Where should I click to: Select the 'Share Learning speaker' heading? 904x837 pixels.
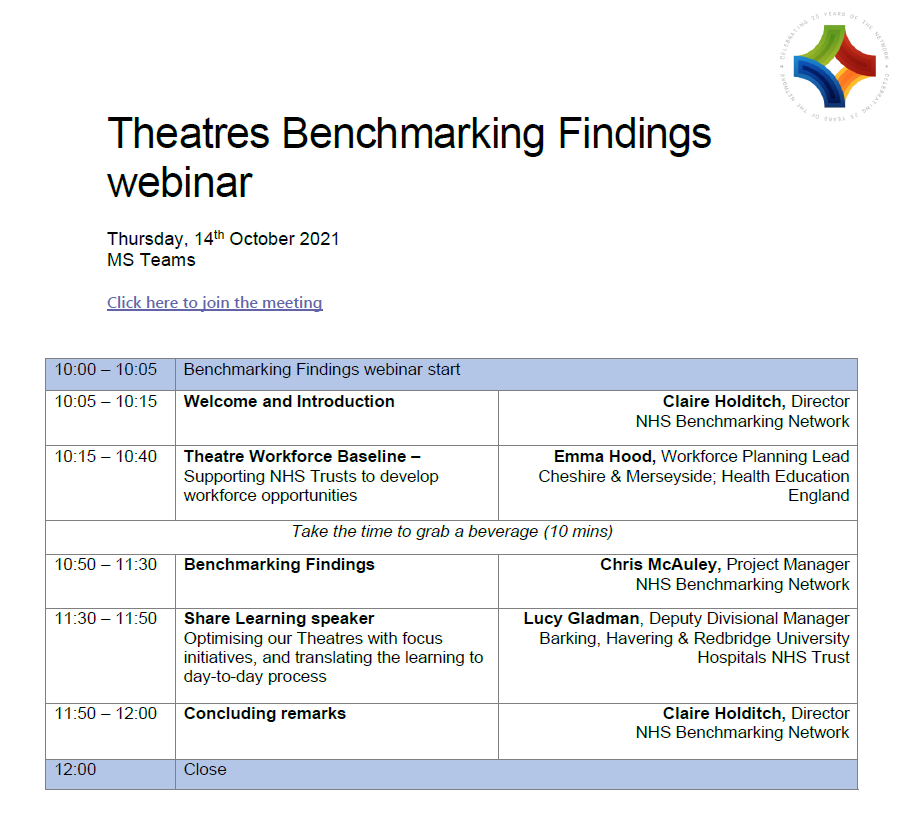point(279,619)
